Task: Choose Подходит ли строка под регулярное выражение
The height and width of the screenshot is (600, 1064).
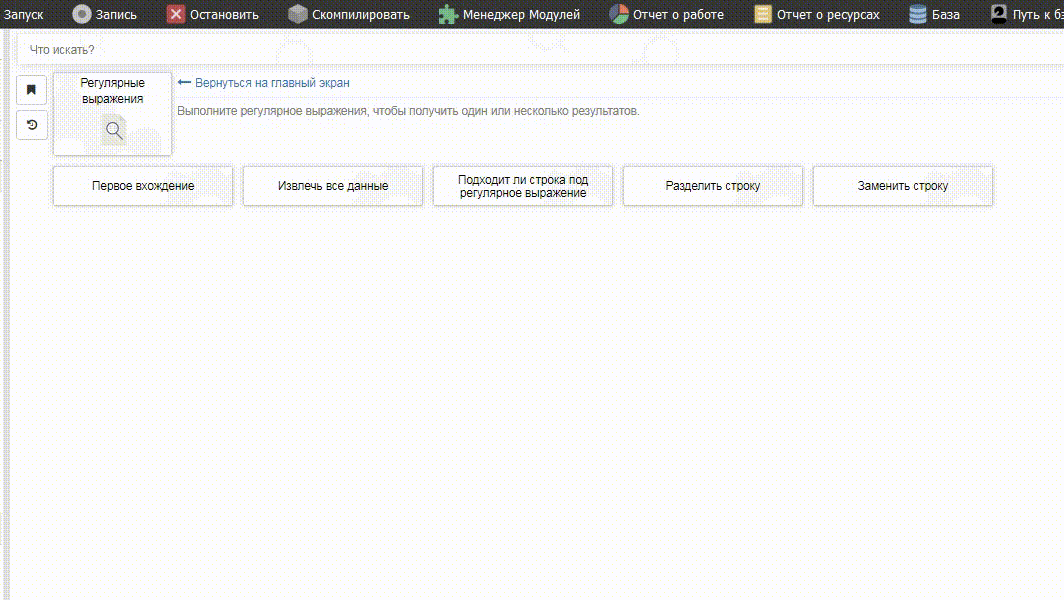Action: pyautogui.click(x=523, y=186)
